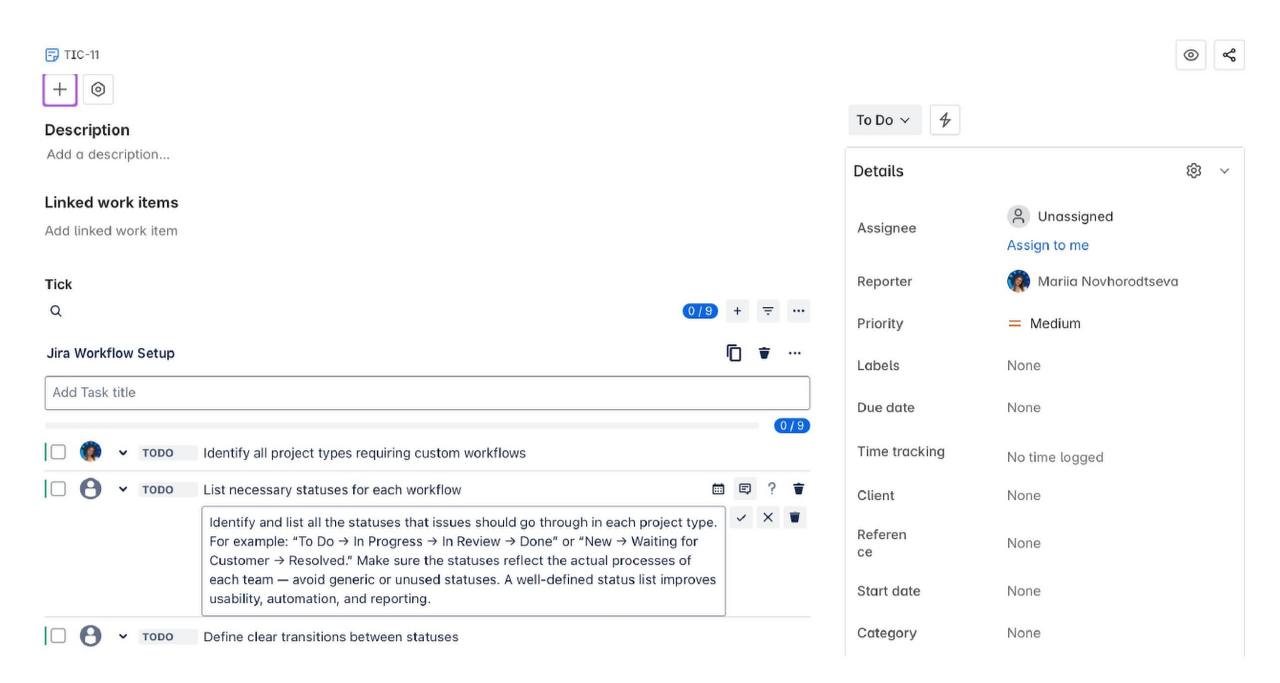Tick the 'List necessary statuses' checkbox
The width and height of the screenshot is (1280, 683).
point(58,489)
